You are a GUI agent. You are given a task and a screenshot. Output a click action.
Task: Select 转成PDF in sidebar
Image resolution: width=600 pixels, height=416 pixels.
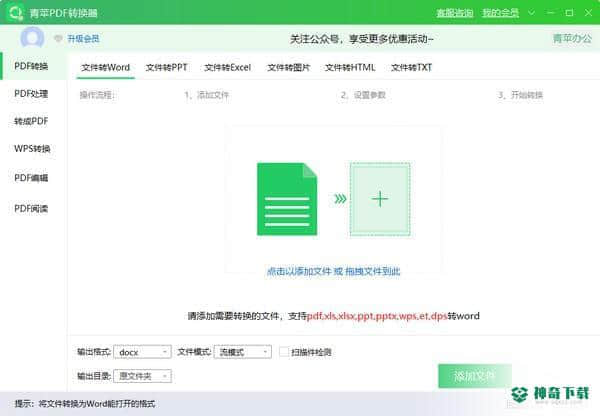[33, 121]
